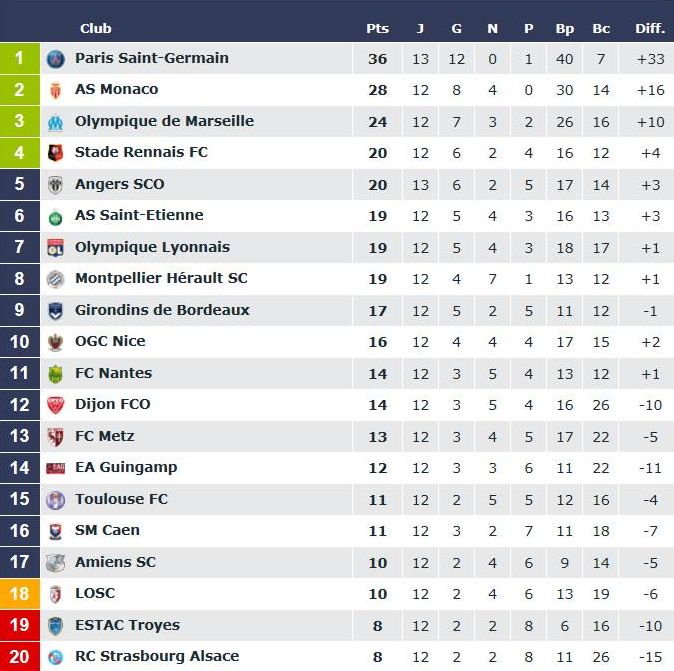
Task: Open the Montpellier Hérault SC link
Action: [161, 278]
